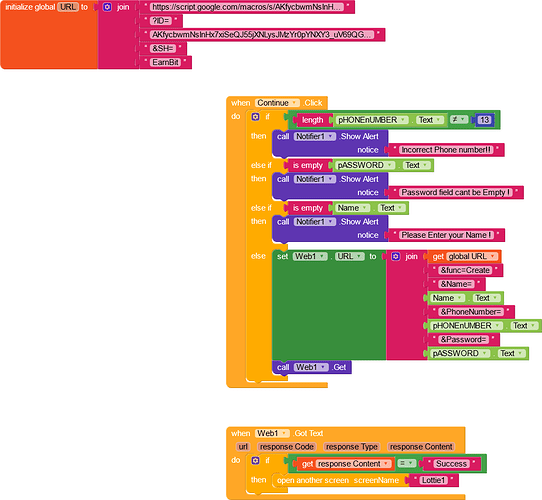Click the 'EarnBit' text string block
Viewport: 542px width, 500px height.
click(166, 62)
